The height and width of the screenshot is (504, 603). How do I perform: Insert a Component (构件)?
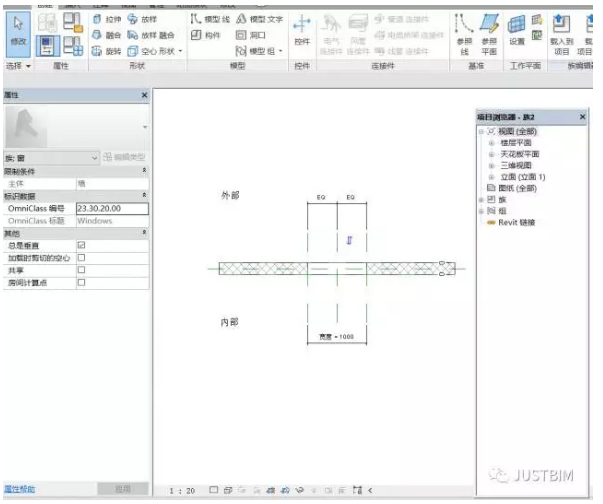click(x=206, y=35)
